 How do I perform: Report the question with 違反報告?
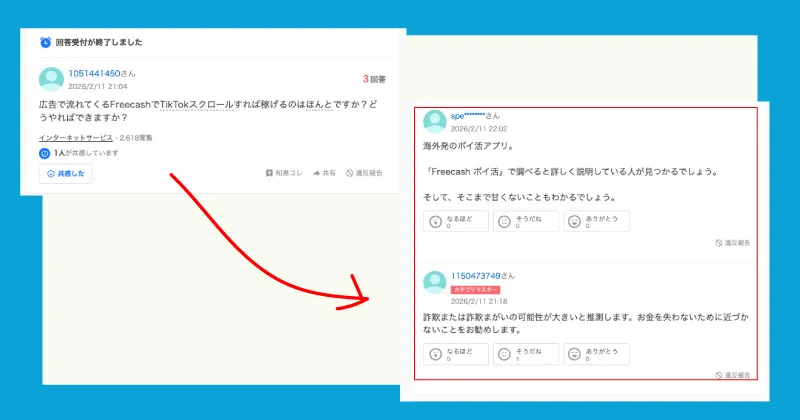click(x=364, y=173)
